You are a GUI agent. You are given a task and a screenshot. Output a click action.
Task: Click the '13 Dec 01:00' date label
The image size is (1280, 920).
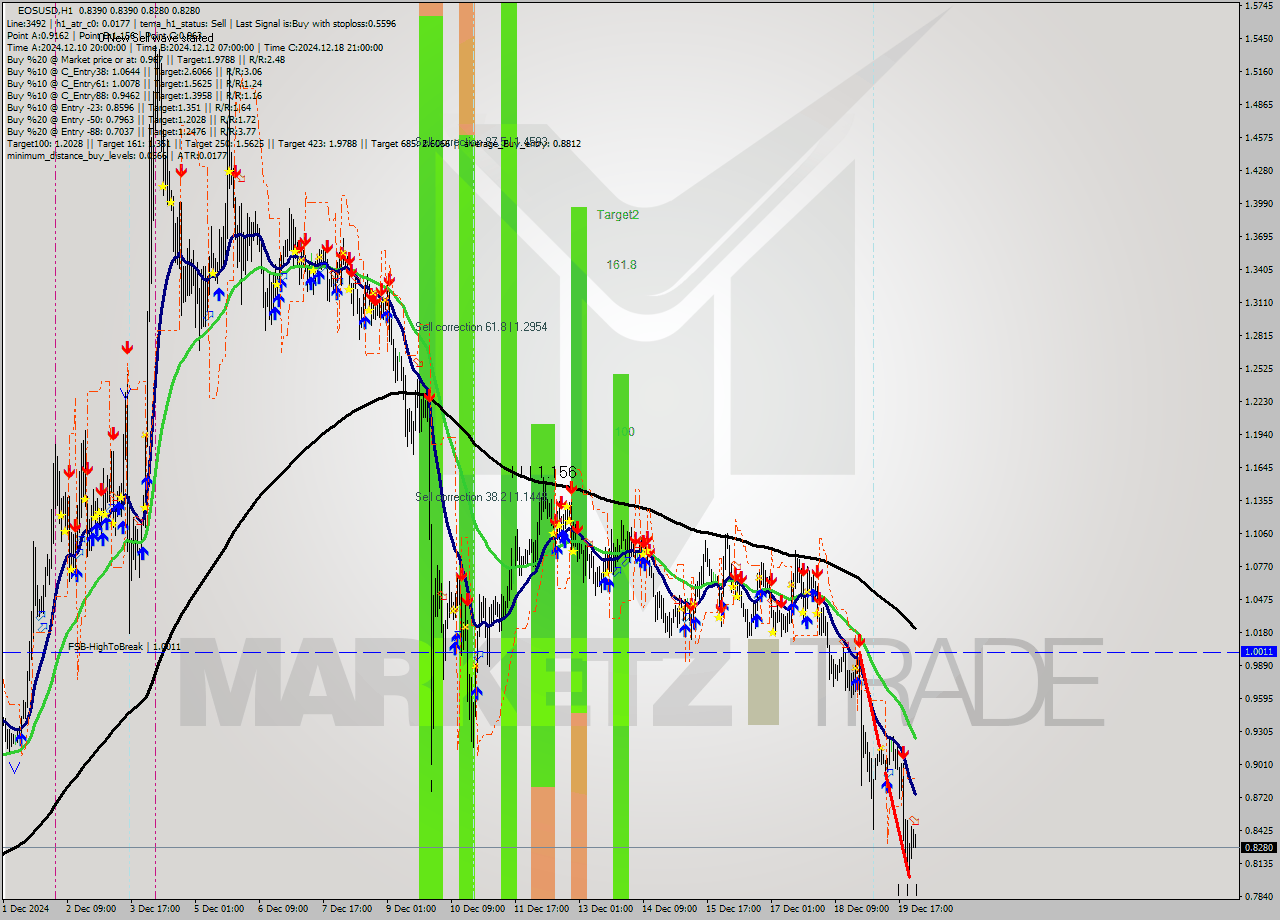coord(607,909)
